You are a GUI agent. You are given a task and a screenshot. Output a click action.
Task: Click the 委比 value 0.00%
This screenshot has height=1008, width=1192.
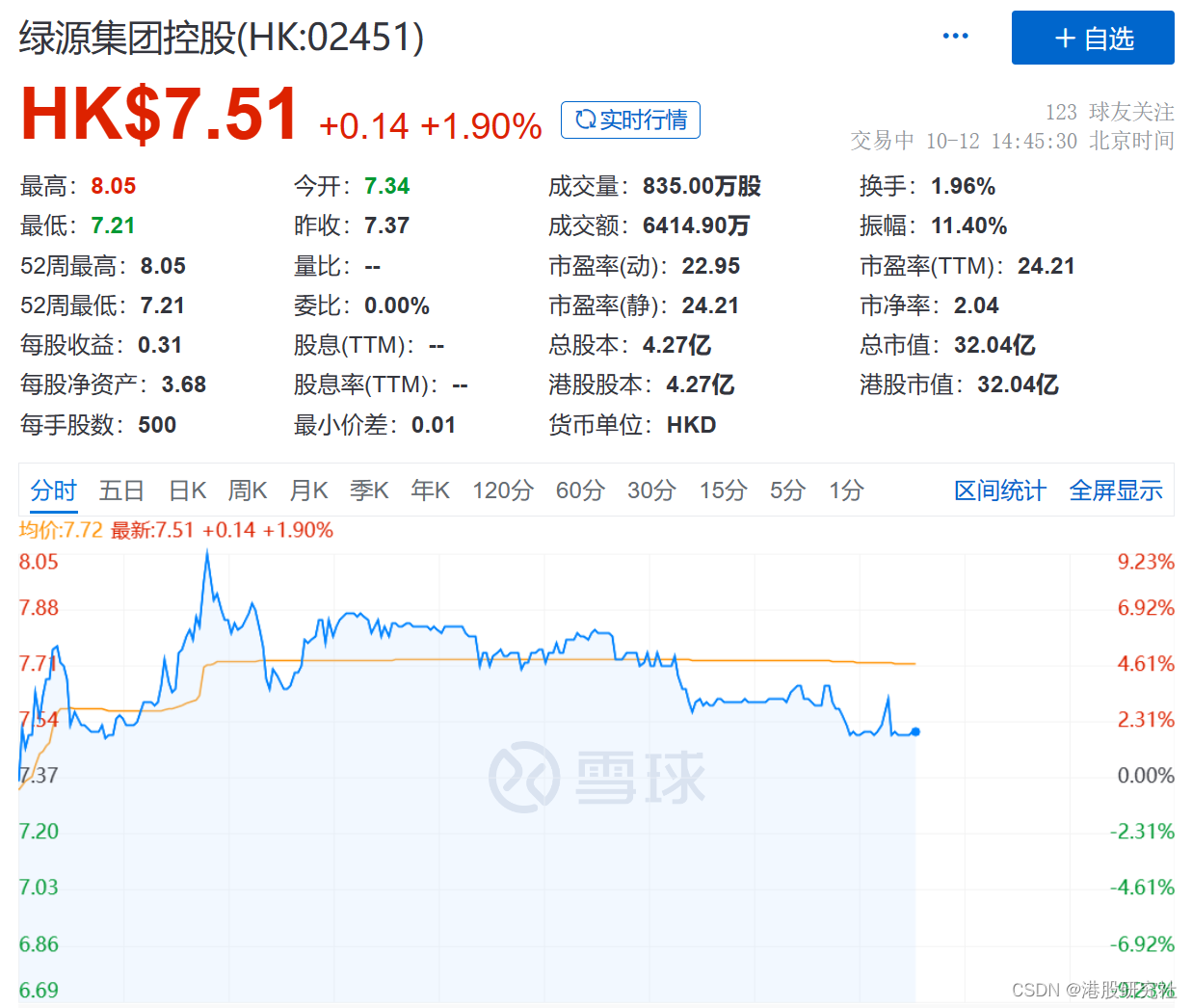pyautogui.click(x=397, y=305)
